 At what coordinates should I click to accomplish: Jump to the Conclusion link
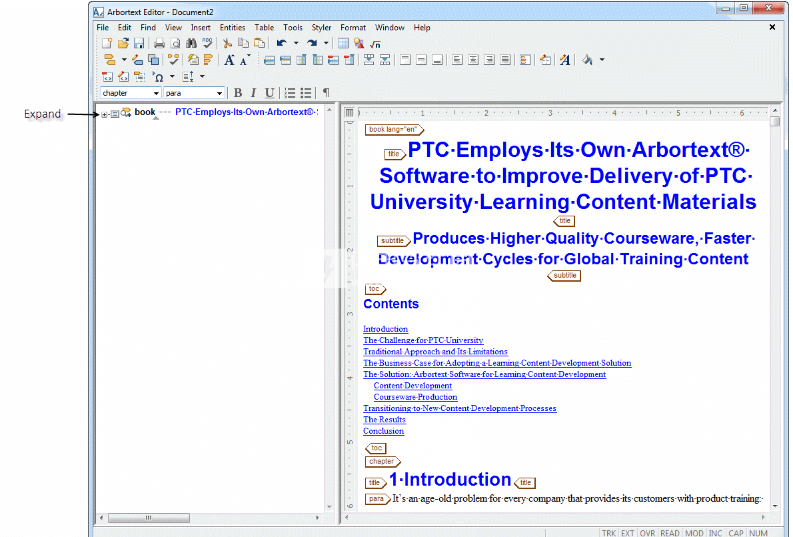click(x=383, y=431)
